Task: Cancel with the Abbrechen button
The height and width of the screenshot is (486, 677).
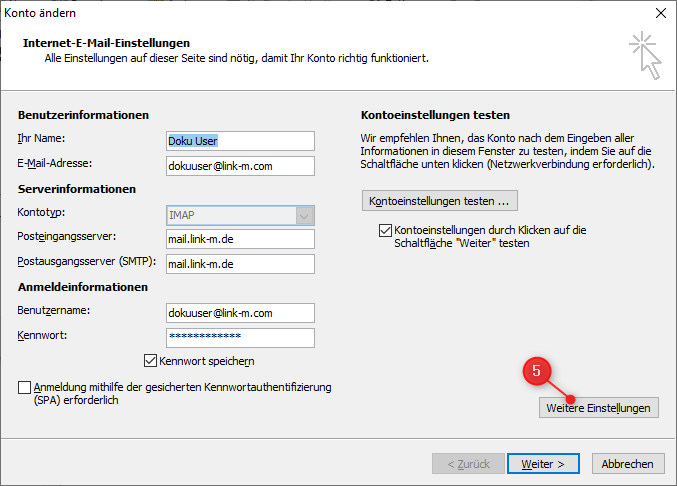Action: [628, 464]
